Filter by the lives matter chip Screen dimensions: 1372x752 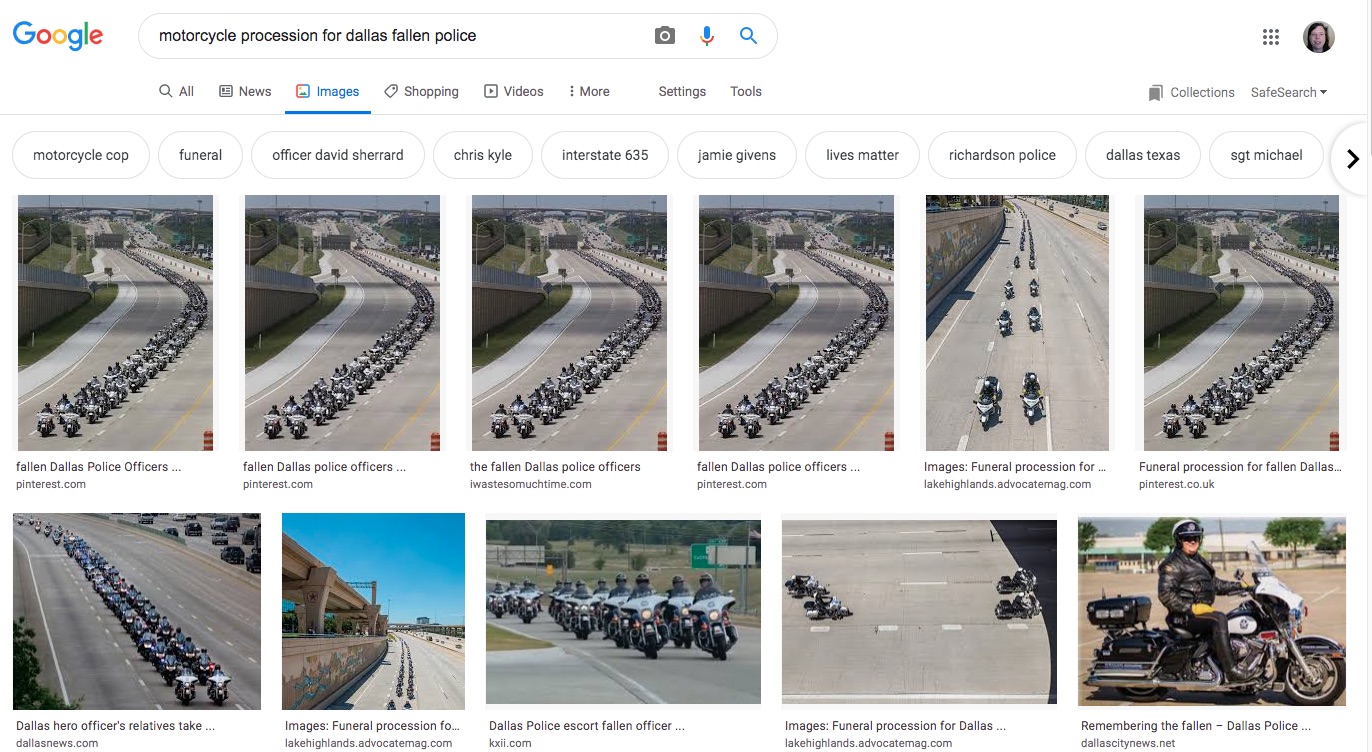coord(863,155)
